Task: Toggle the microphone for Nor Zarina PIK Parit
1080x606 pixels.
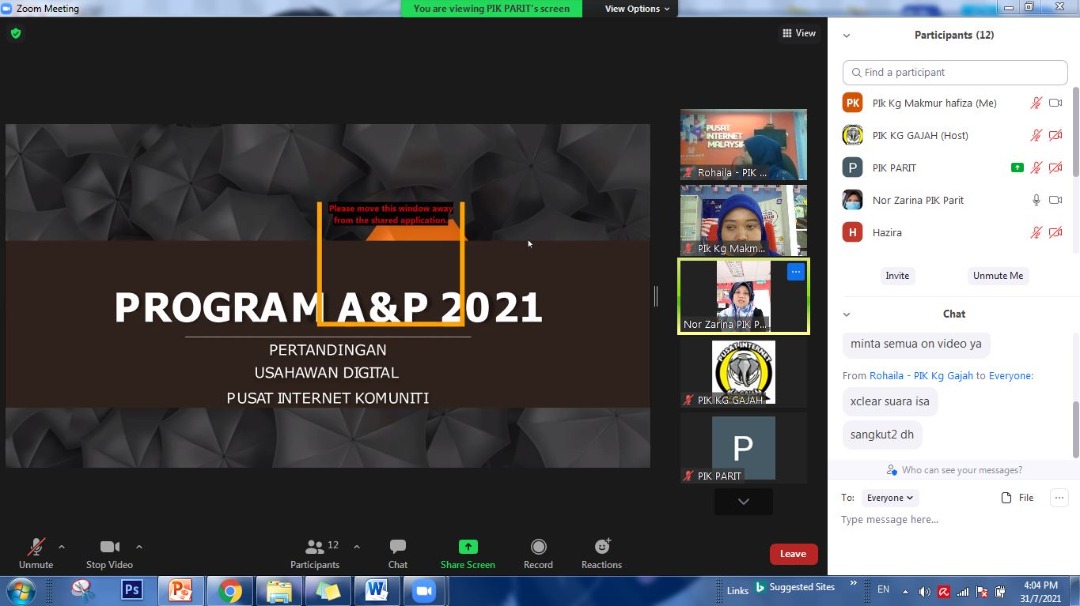Action: click(1036, 200)
